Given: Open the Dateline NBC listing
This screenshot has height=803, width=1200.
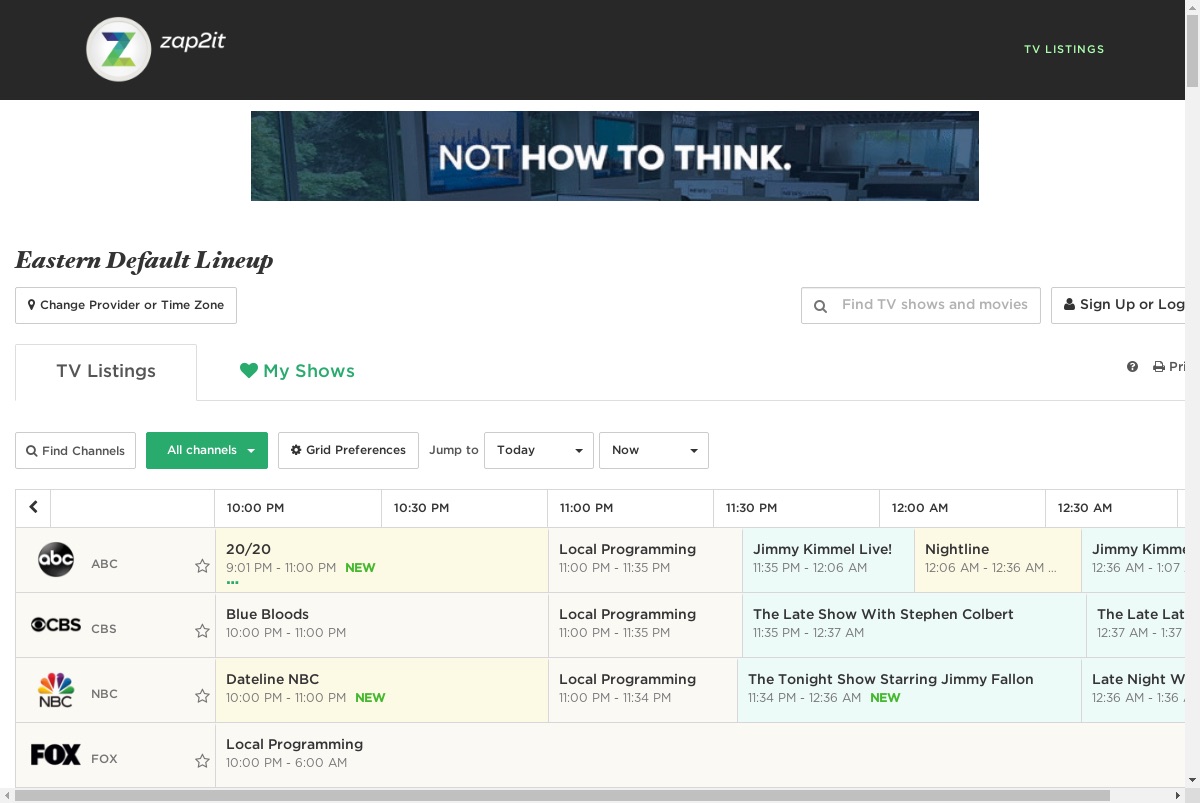Looking at the screenshot, I should click(x=382, y=690).
